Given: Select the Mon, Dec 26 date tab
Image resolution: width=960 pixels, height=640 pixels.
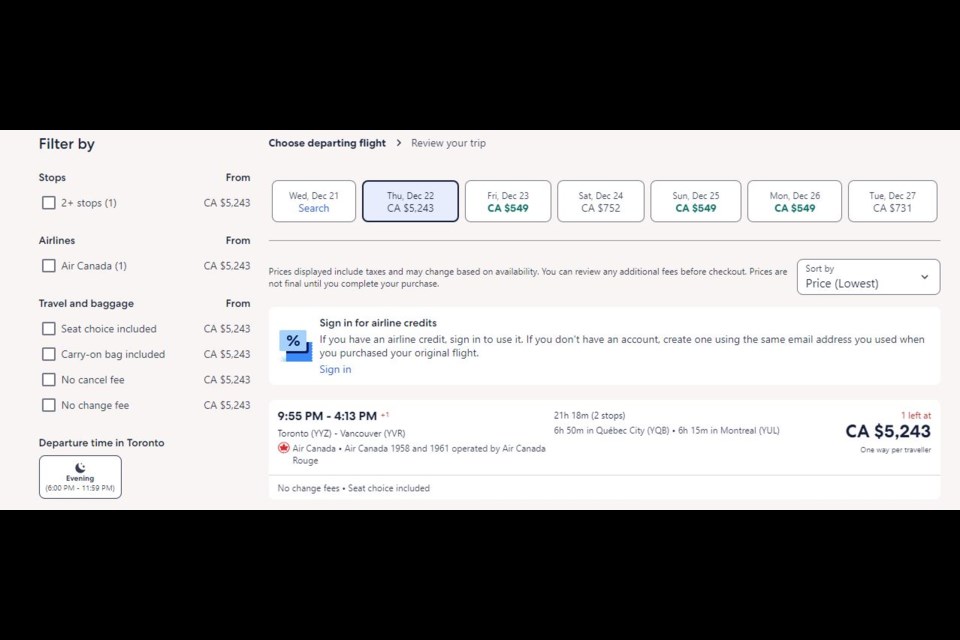Looking at the screenshot, I should pos(795,201).
